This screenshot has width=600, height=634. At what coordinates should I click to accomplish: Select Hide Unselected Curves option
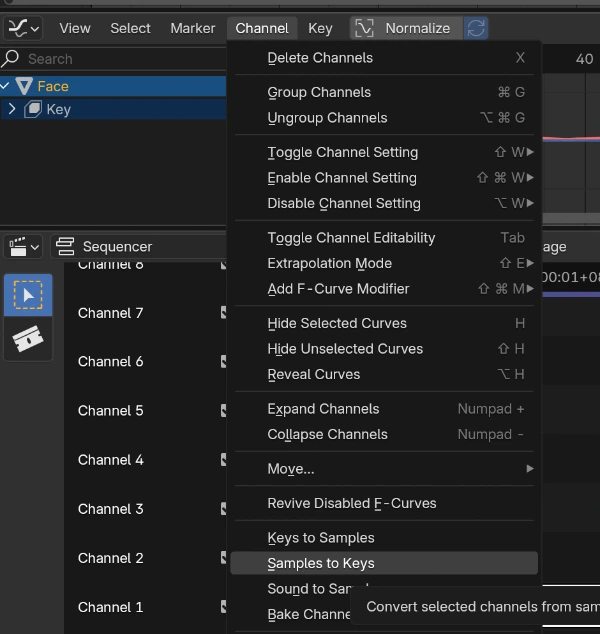(345, 348)
